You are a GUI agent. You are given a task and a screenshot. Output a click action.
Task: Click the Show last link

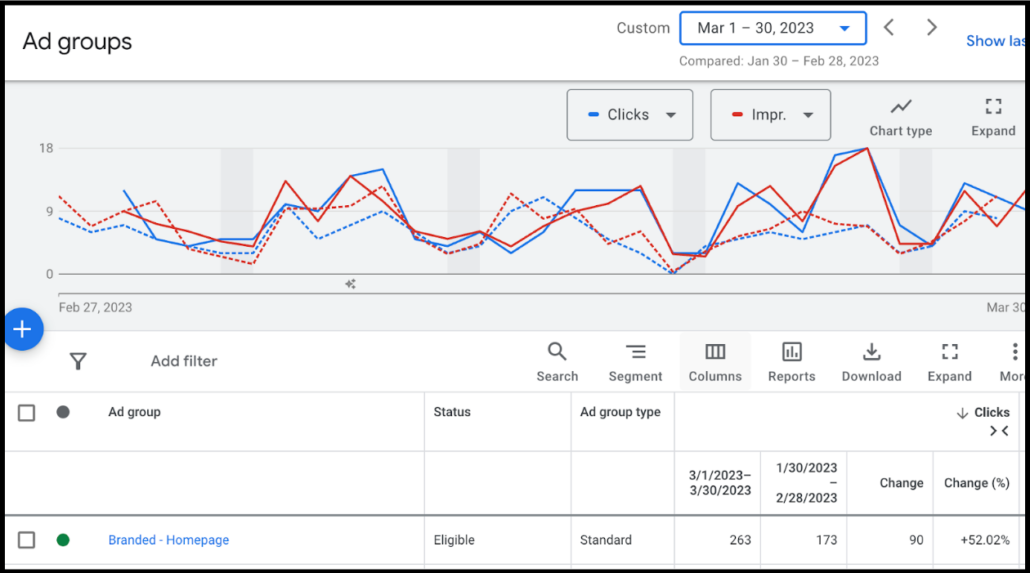click(x=995, y=41)
